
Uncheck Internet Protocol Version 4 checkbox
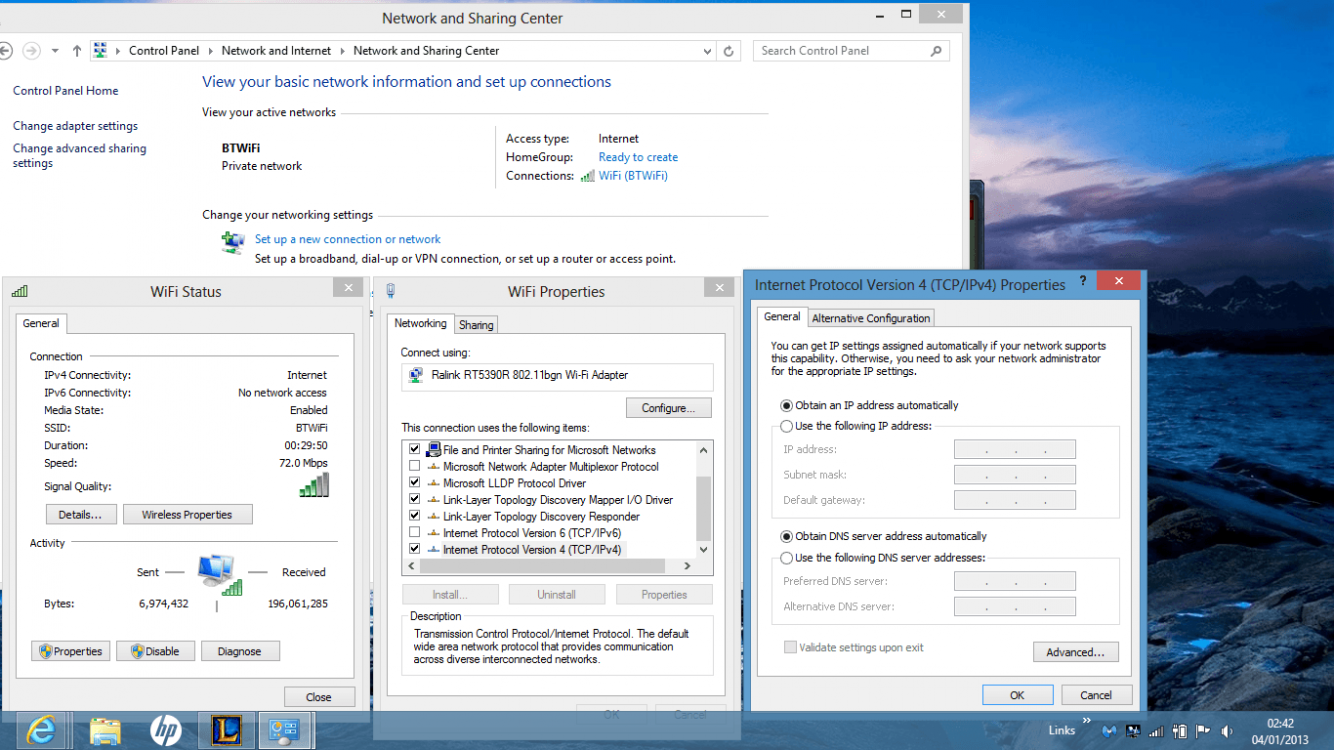point(414,550)
